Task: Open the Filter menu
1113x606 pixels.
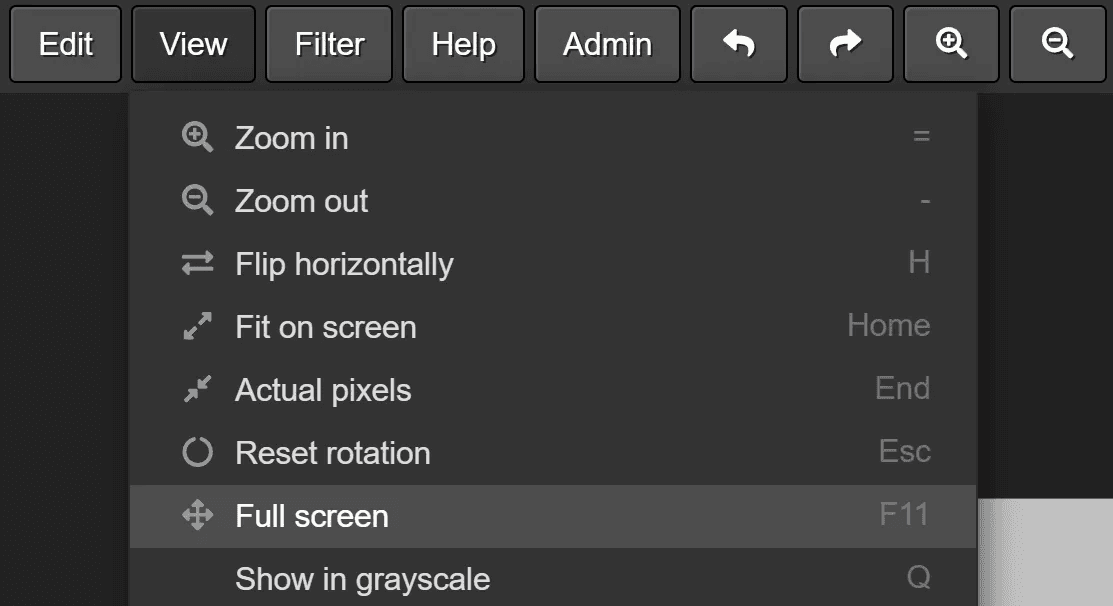Action: (330, 44)
